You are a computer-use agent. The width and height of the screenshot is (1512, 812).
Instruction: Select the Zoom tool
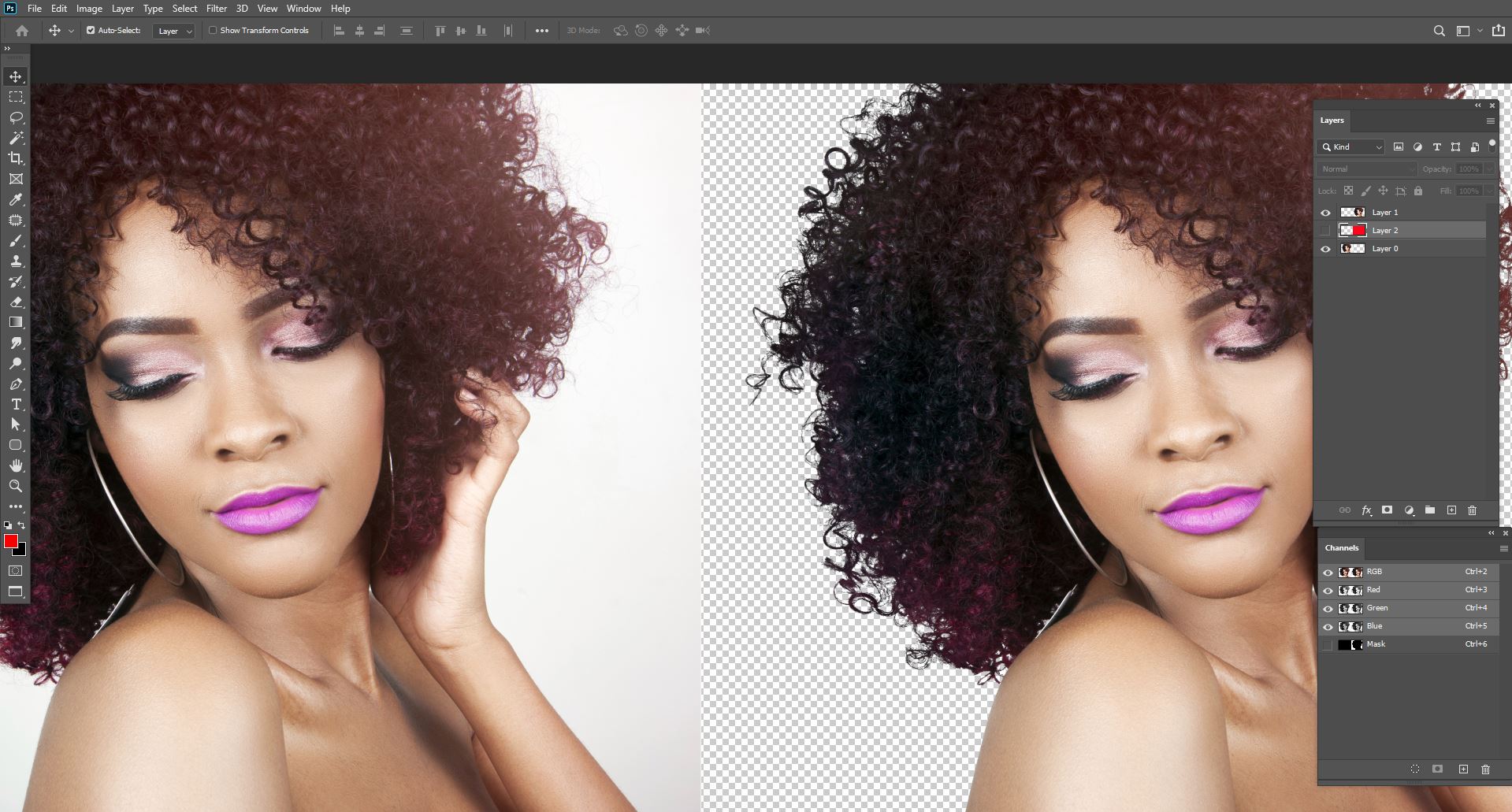tap(16, 487)
